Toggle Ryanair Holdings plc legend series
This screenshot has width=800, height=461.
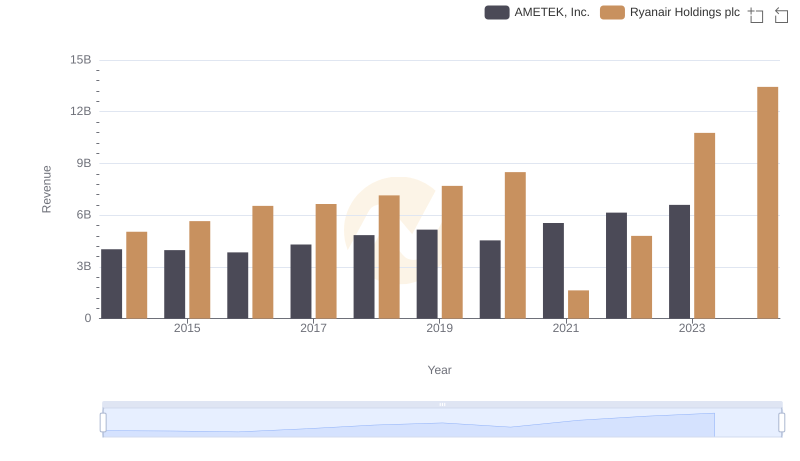tap(670, 12)
